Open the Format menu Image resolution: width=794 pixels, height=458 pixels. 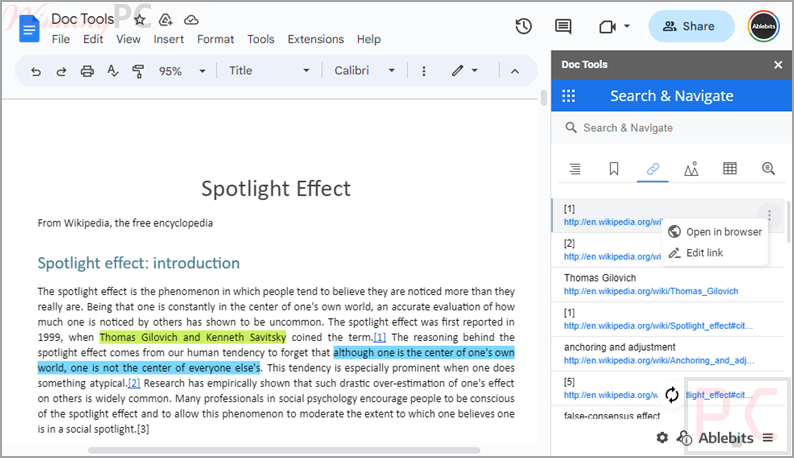pos(216,39)
